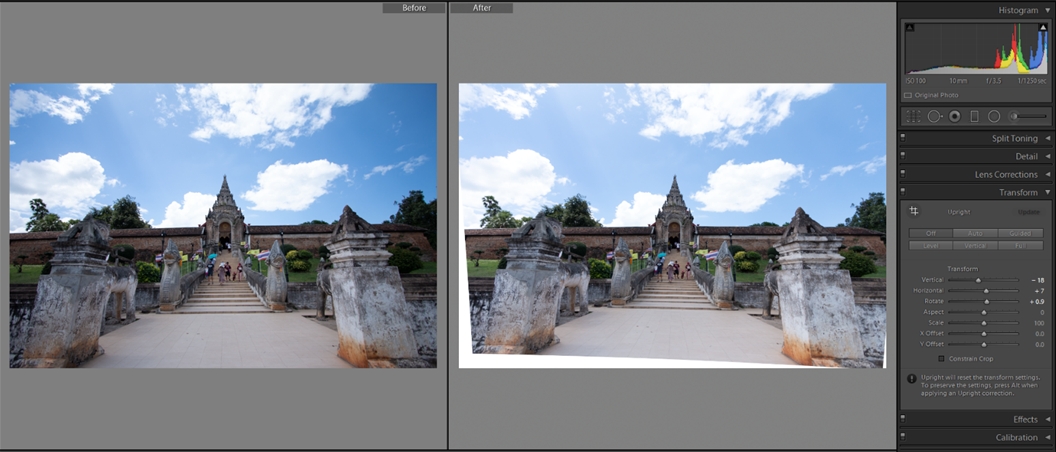Screen dimensions: 1056x452
Task: Collapse the Transform panel
Action: pos(1047,193)
